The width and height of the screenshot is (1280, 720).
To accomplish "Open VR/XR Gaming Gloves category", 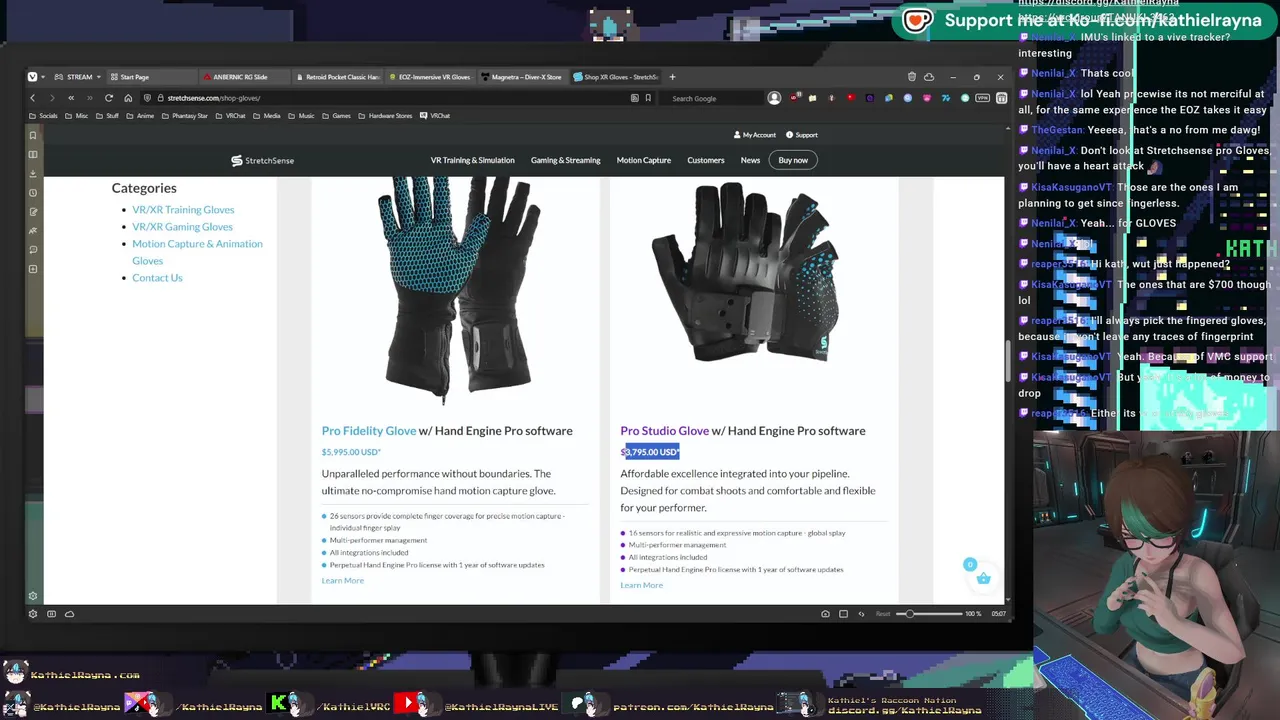I will click(x=182, y=227).
